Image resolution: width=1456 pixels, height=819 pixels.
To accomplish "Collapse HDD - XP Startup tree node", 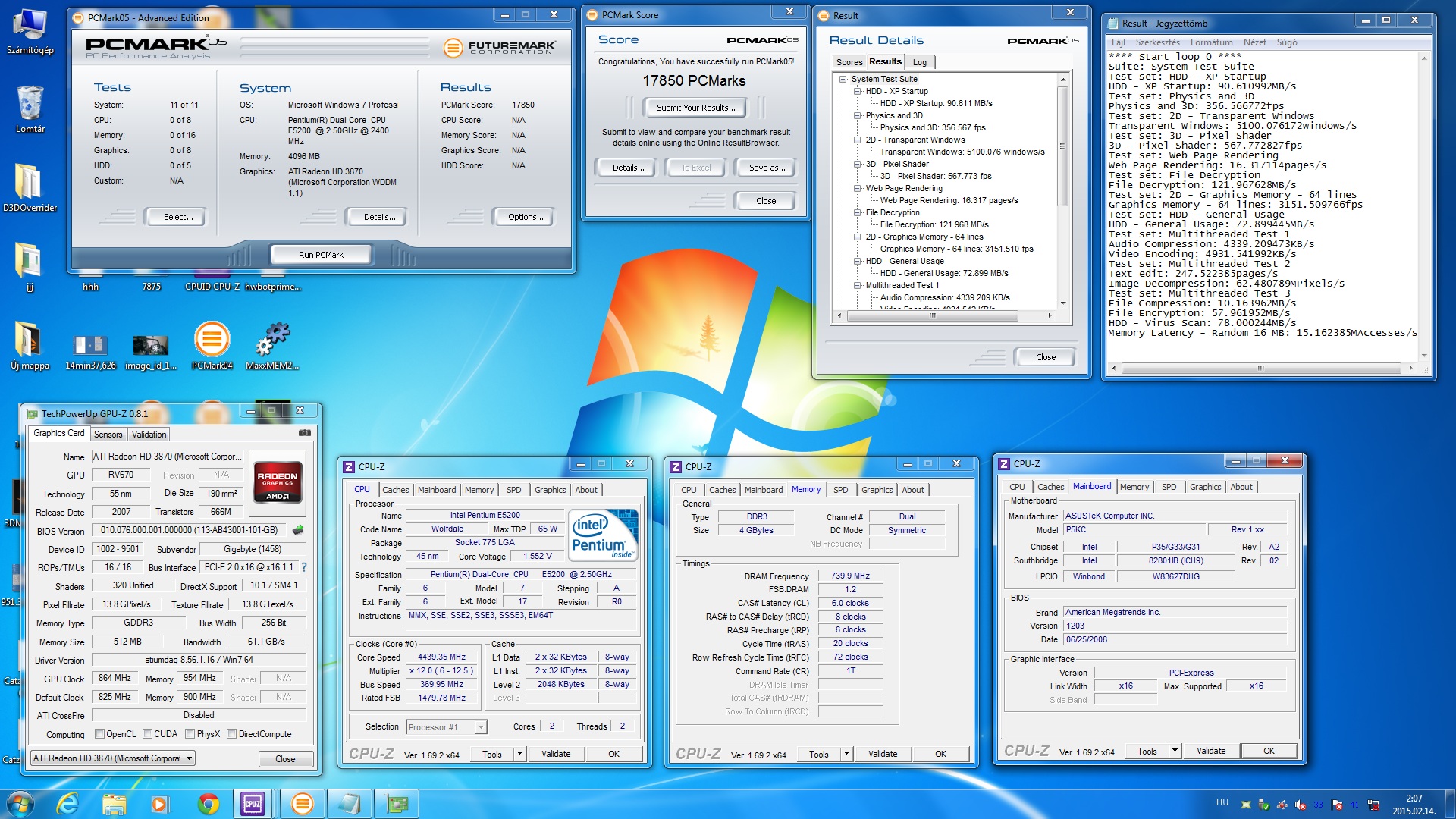I will coord(857,91).
